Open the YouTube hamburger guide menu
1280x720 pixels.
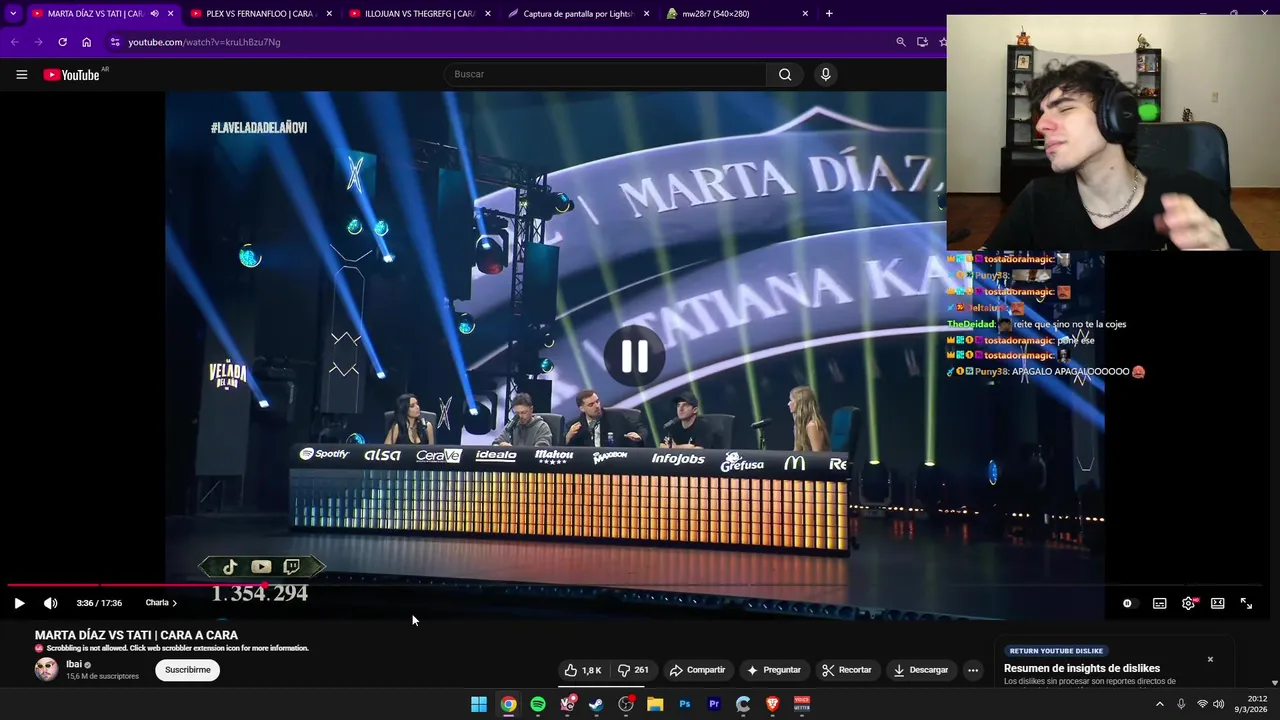(21, 74)
